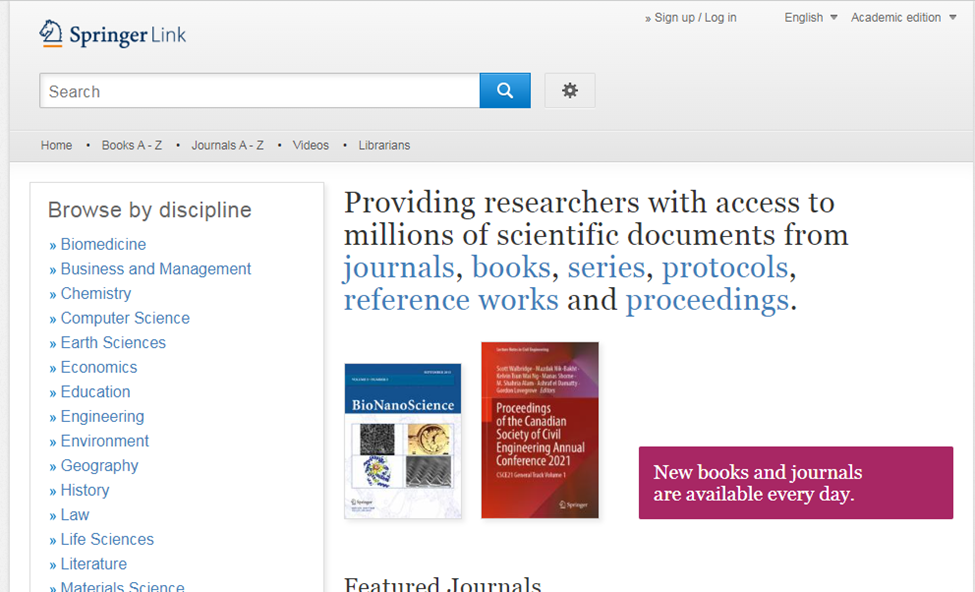Screen dimensions: 975x592
Task: Focus the Search text field
Action: click(x=259, y=91)
